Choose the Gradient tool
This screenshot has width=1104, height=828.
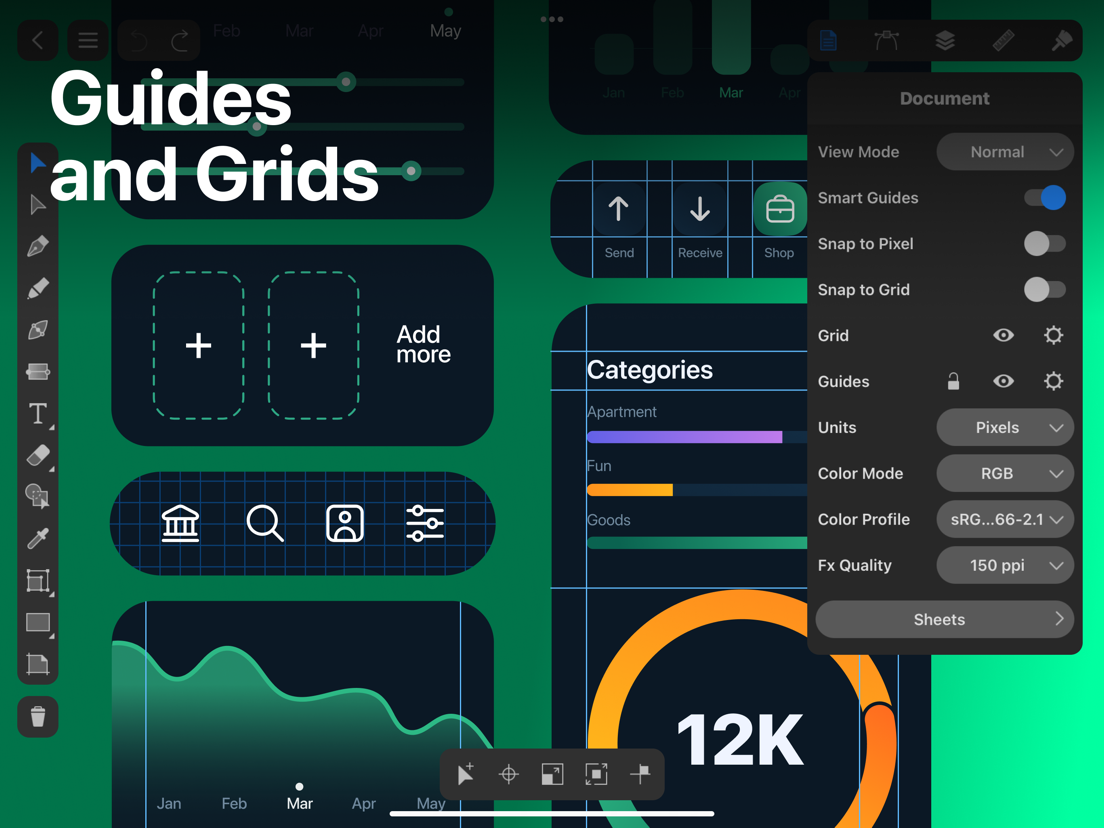[x=38, y=371]
